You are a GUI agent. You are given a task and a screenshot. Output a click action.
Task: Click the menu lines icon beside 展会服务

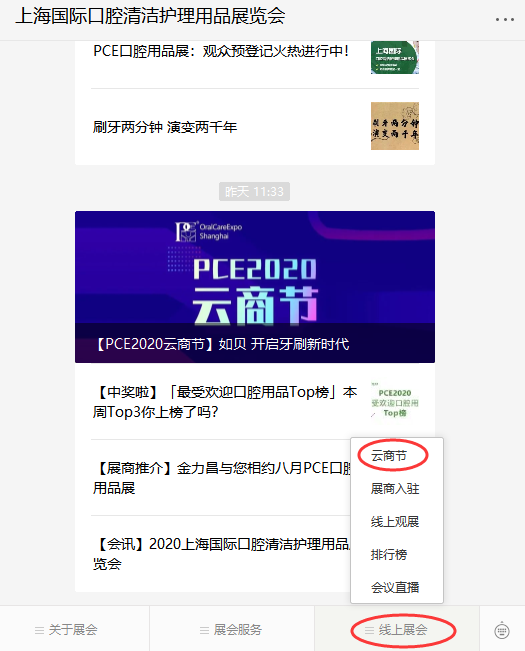[204, 630]
